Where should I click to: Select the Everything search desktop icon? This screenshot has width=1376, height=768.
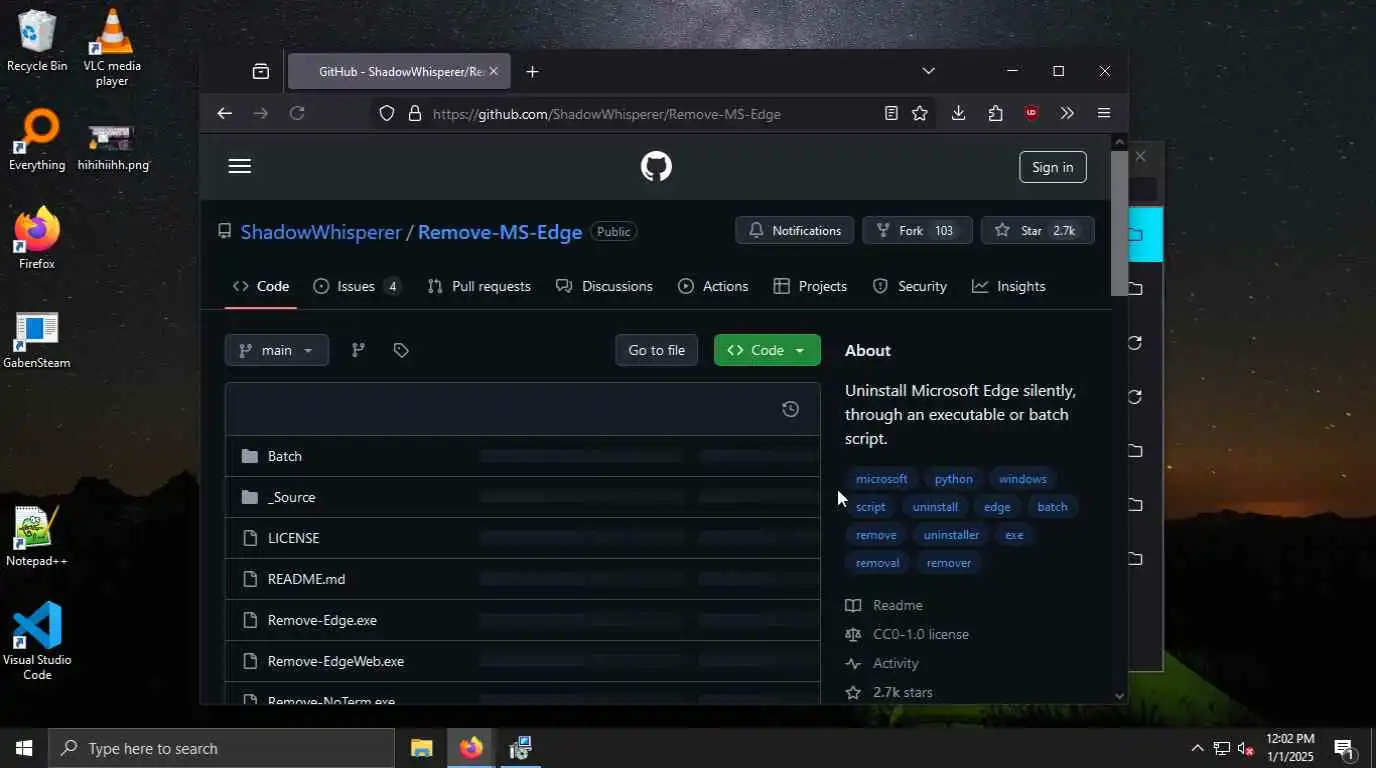coord(37,141)
